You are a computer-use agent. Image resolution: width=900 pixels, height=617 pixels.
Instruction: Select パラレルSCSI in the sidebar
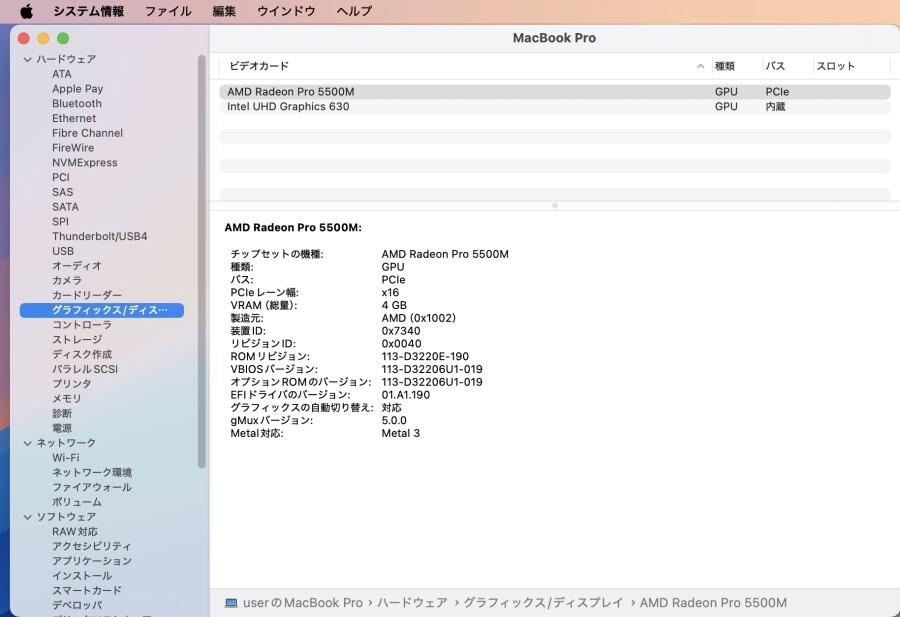tap(85, 369)
